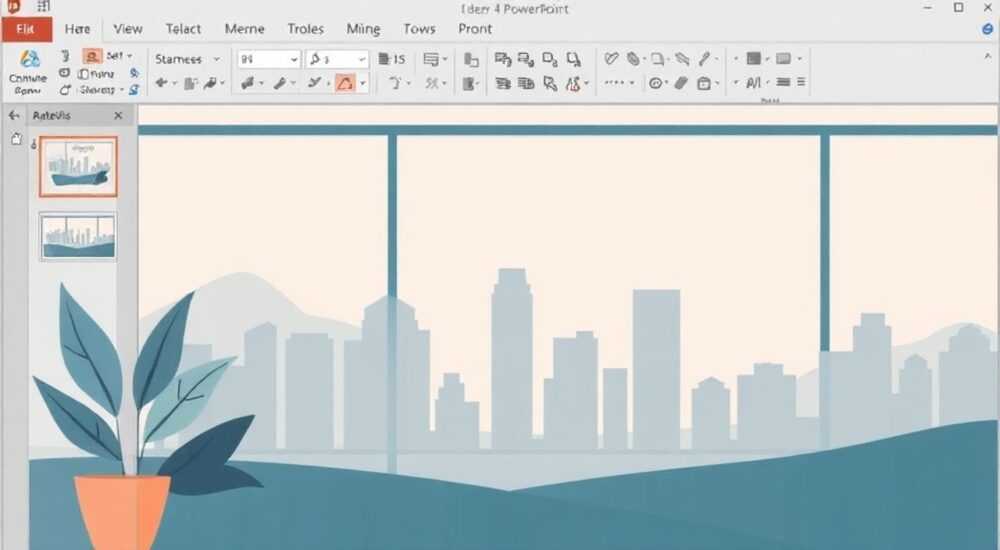The width and height of the screenshot is (1000, 550).
Task: Click the thin horizontal lines icon
Action: point(801,82)
